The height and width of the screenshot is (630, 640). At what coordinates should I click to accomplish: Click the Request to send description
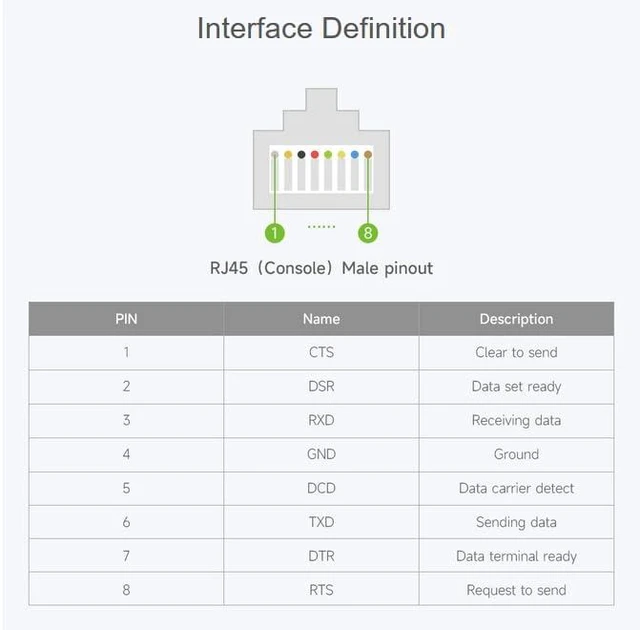click(x=516, y=590)
